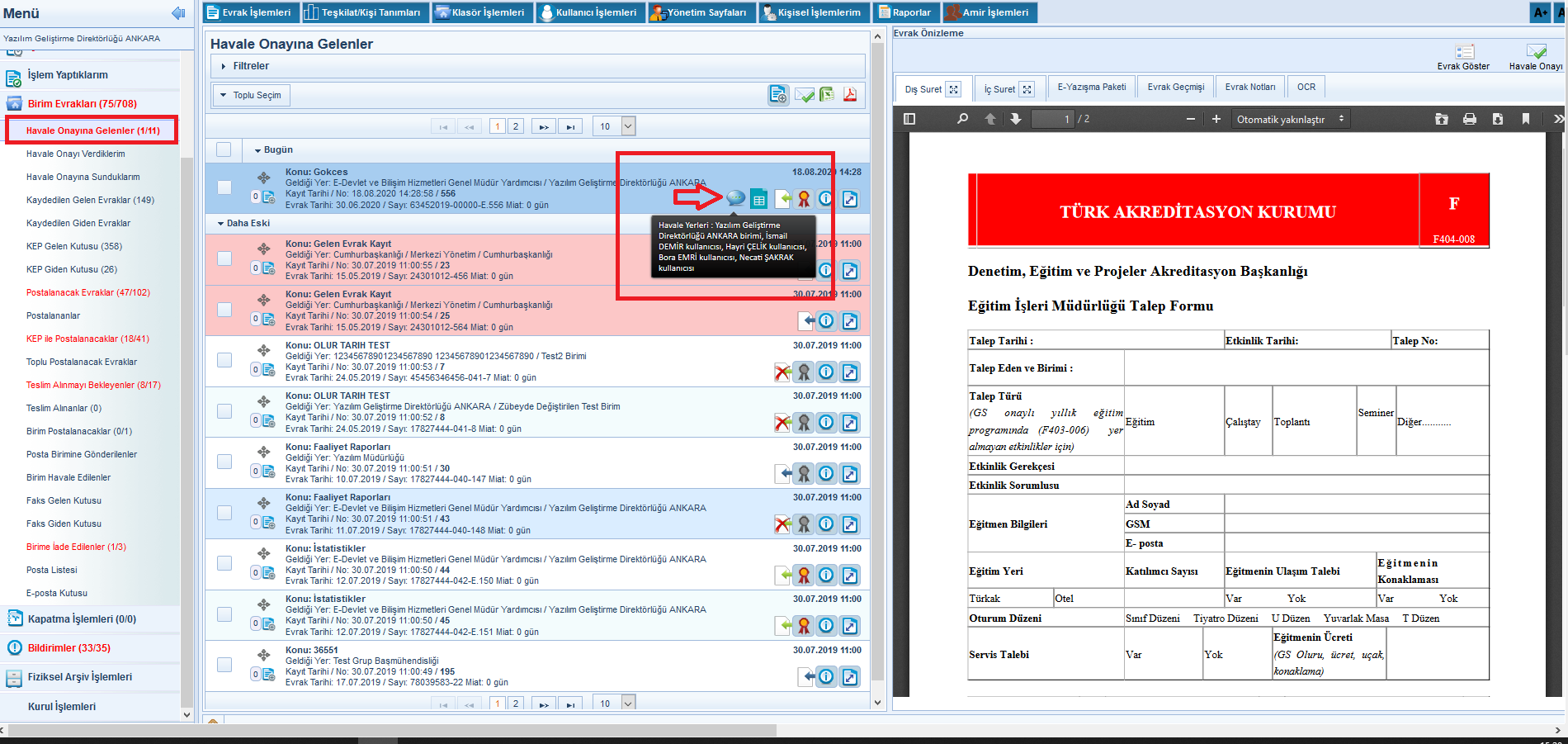Click the speech bubble note icon on Gokces row
Viewport: 1568px width, 744px height.
point(735,198)
